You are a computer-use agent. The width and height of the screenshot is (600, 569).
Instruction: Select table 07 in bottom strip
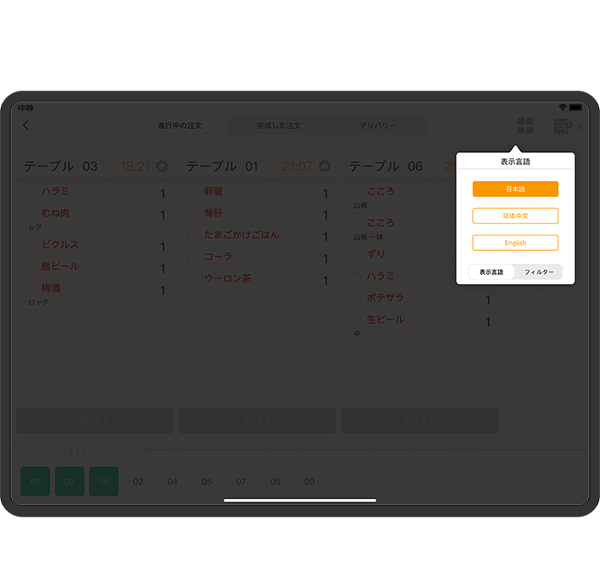[x=241, y=481]
